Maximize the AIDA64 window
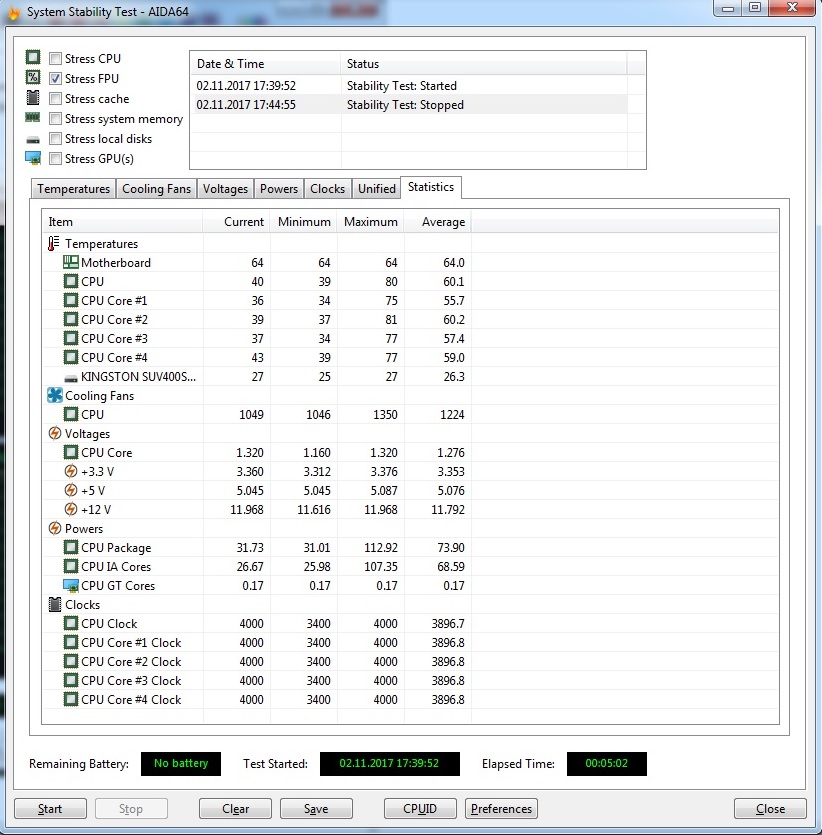 [x=755, y=7]
